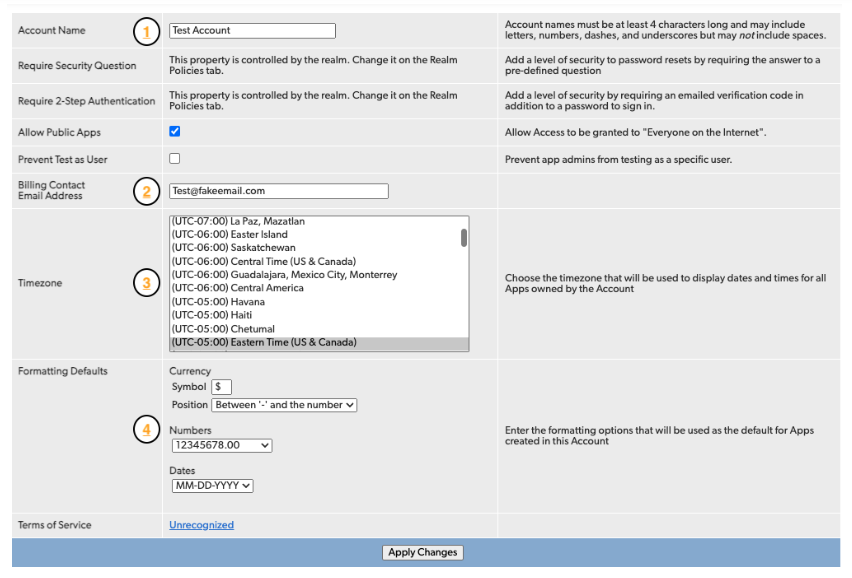This screenshot has width=852, height=578.
Task: Open the Dates format dropdown
Action: click(212, 486)
